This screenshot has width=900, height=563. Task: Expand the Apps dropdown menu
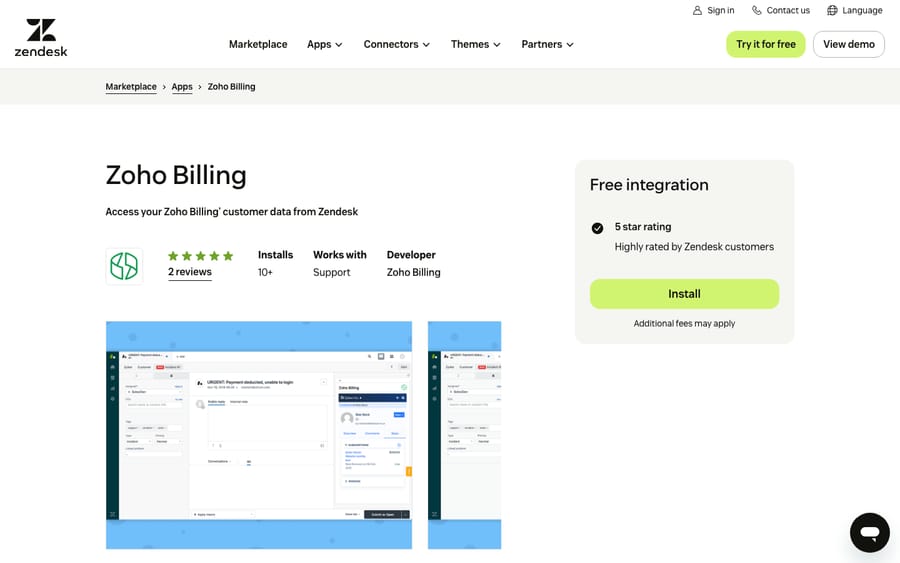point(324,44)
